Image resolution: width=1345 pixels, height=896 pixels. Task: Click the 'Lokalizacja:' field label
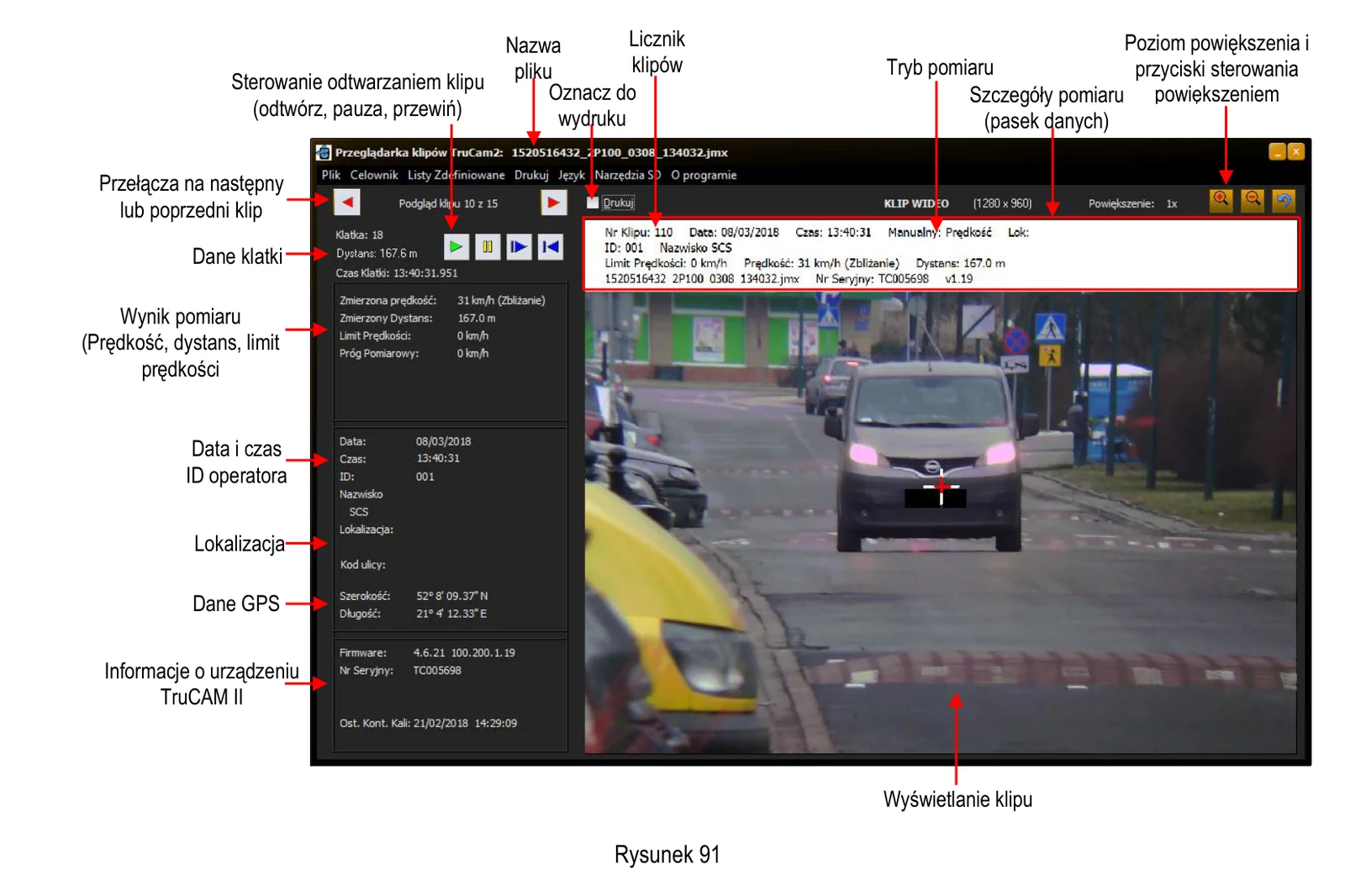[x=367, y=530]
